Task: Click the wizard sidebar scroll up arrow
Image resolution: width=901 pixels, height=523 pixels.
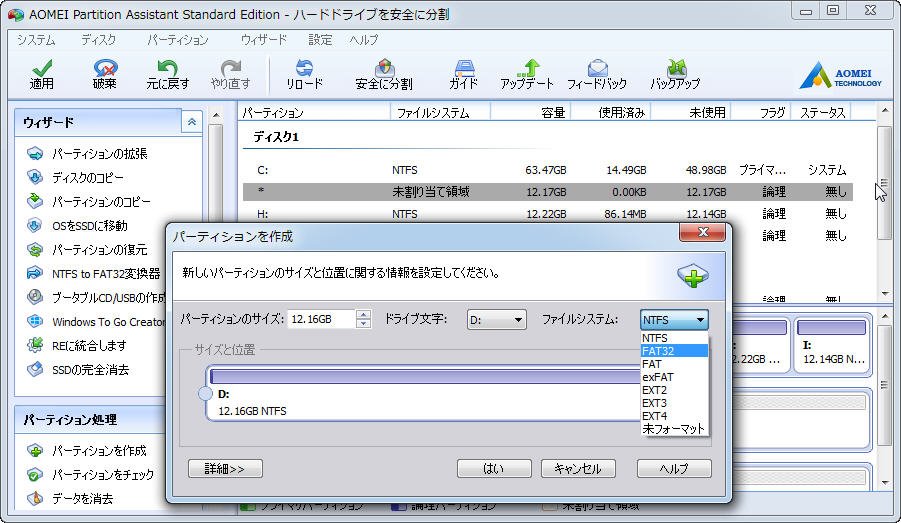Action: coord(216,115)
